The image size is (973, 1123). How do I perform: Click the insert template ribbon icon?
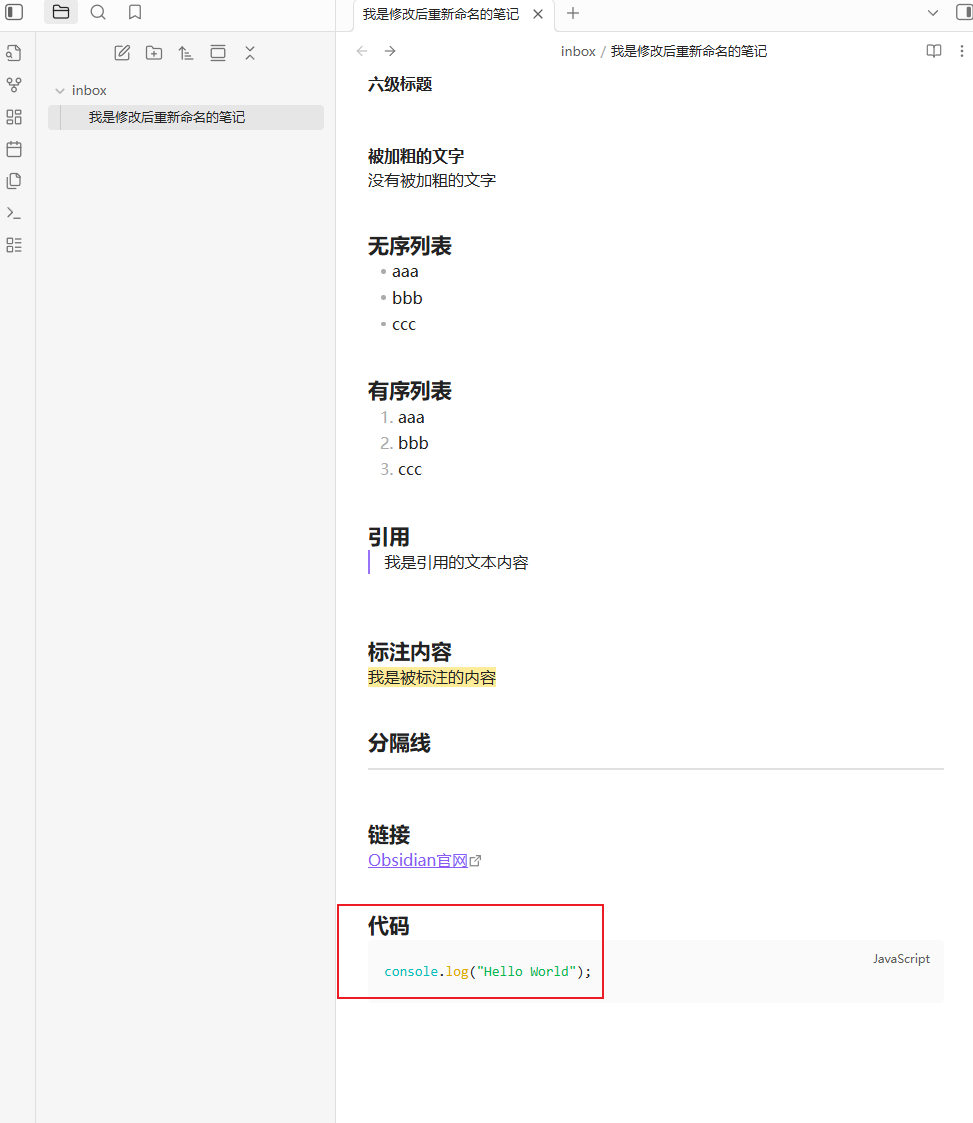pos(14,181)
